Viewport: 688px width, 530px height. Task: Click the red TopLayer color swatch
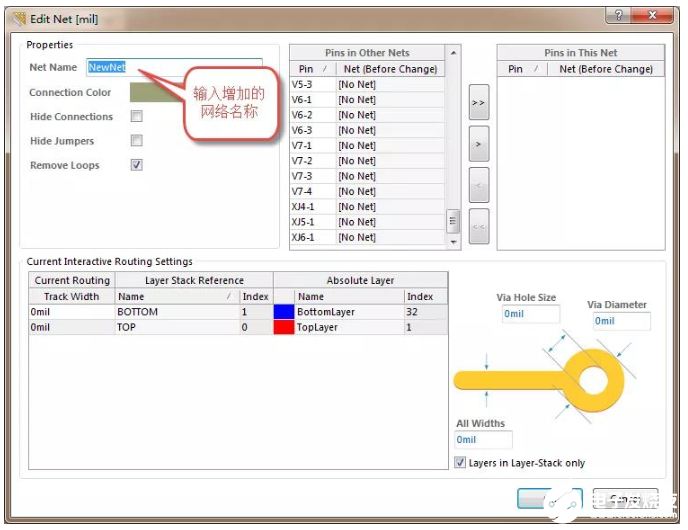[284, 327]
